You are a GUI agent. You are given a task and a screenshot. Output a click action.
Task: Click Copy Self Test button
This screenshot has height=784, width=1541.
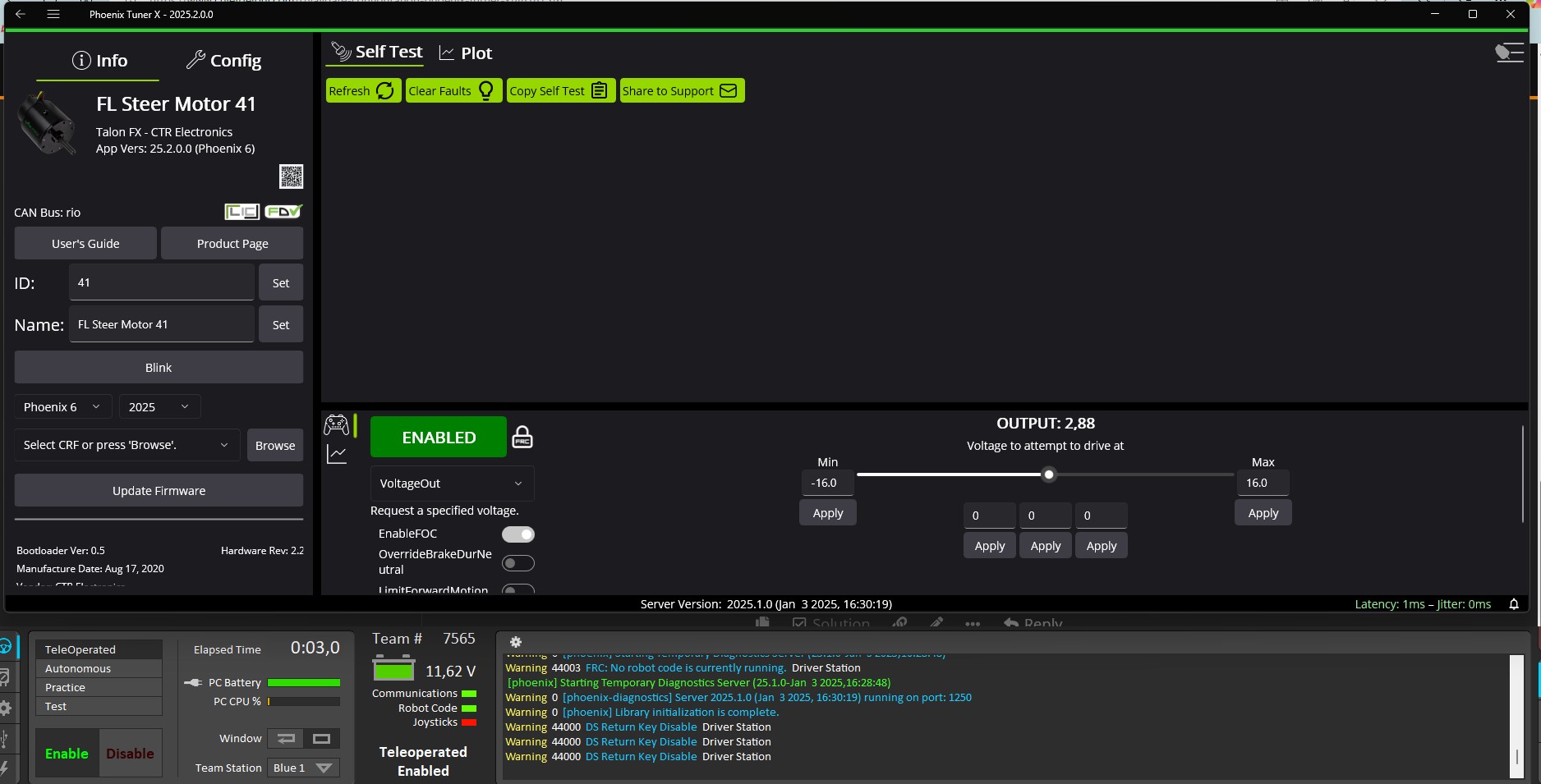click(x=561, y=90)
